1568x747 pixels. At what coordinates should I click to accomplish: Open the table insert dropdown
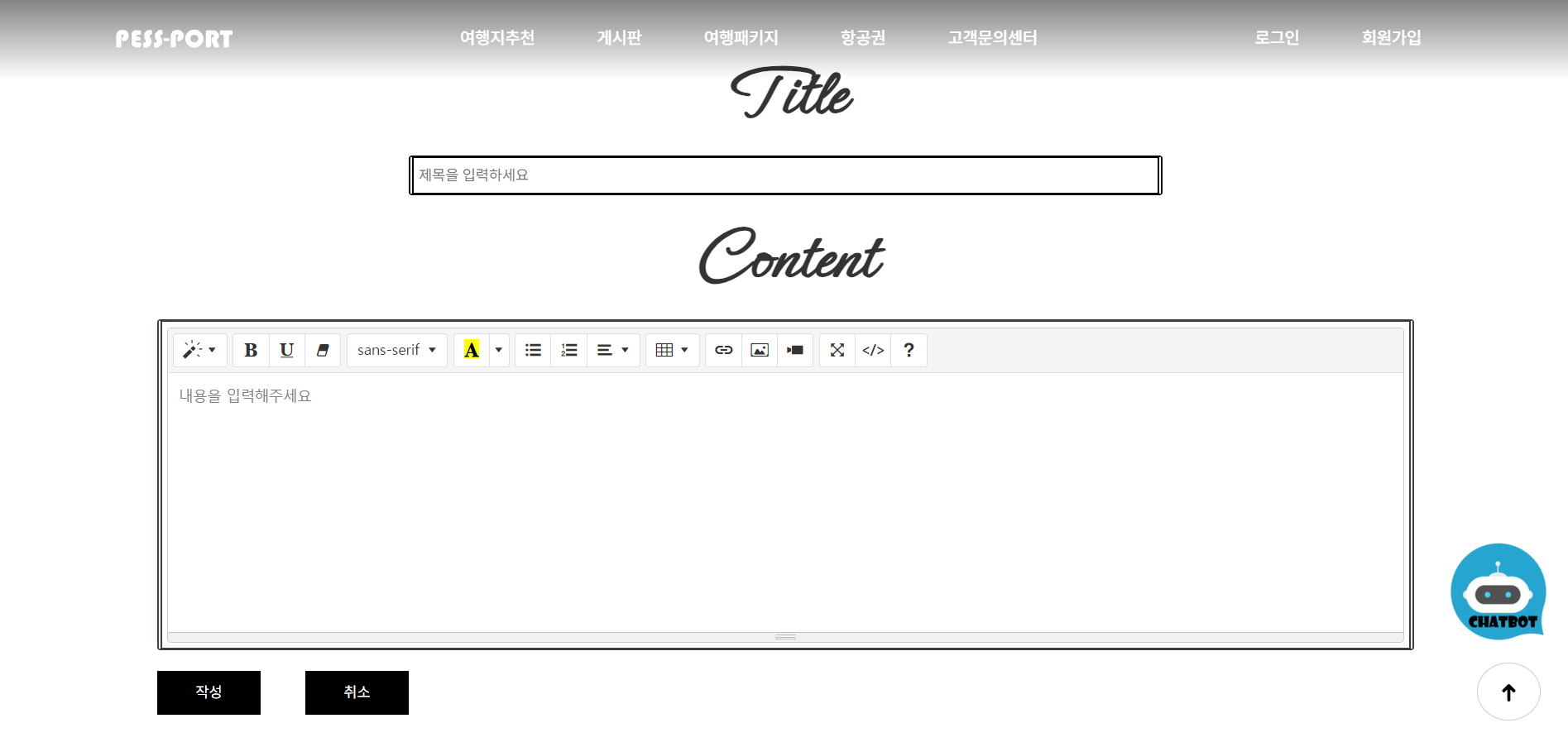tap(672, 350)
